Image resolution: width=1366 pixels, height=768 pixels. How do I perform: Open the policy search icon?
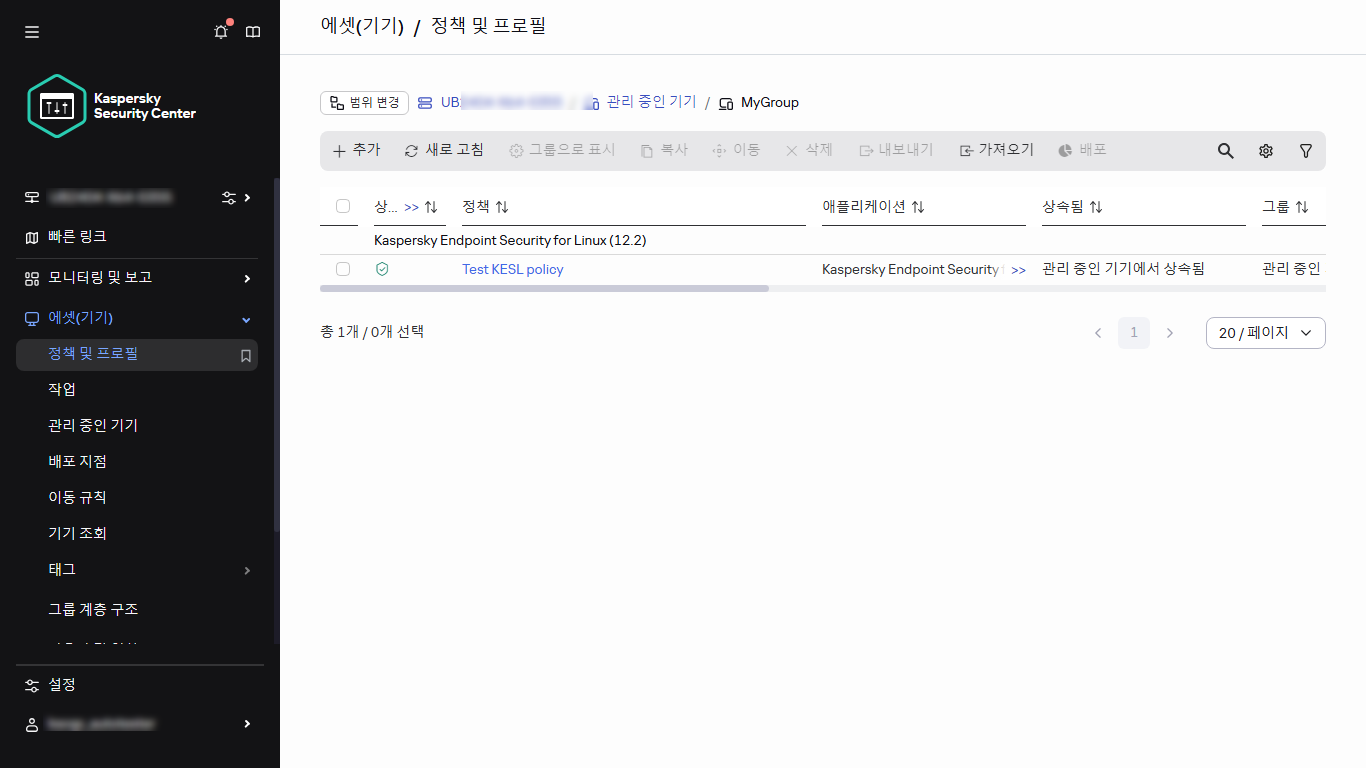pos(1225,150)
